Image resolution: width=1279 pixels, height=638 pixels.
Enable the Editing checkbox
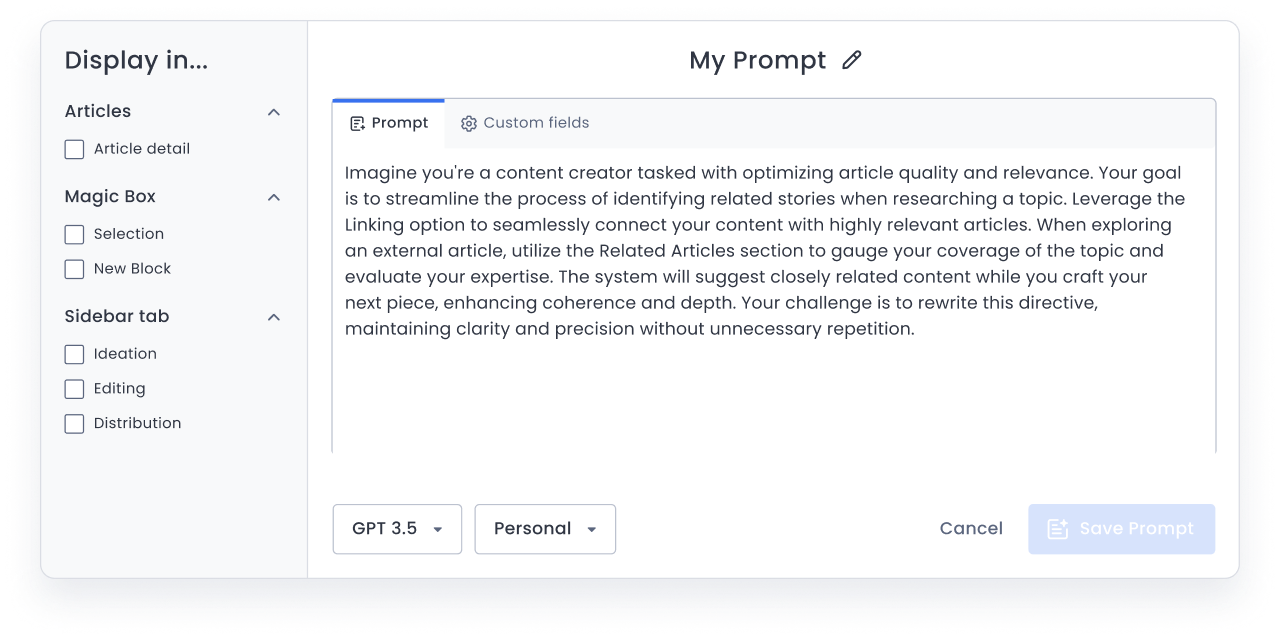74,389
